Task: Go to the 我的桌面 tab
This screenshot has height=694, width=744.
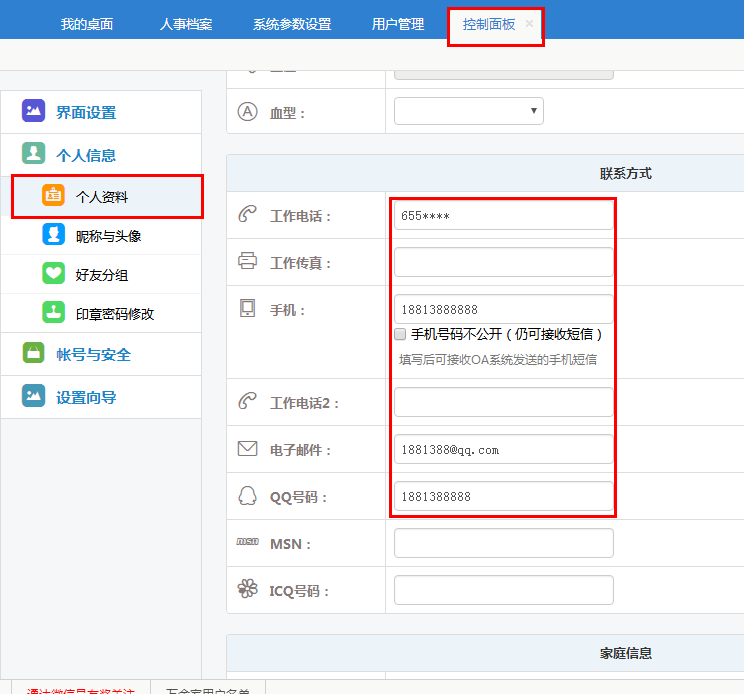Action: (x=87, y=24)
